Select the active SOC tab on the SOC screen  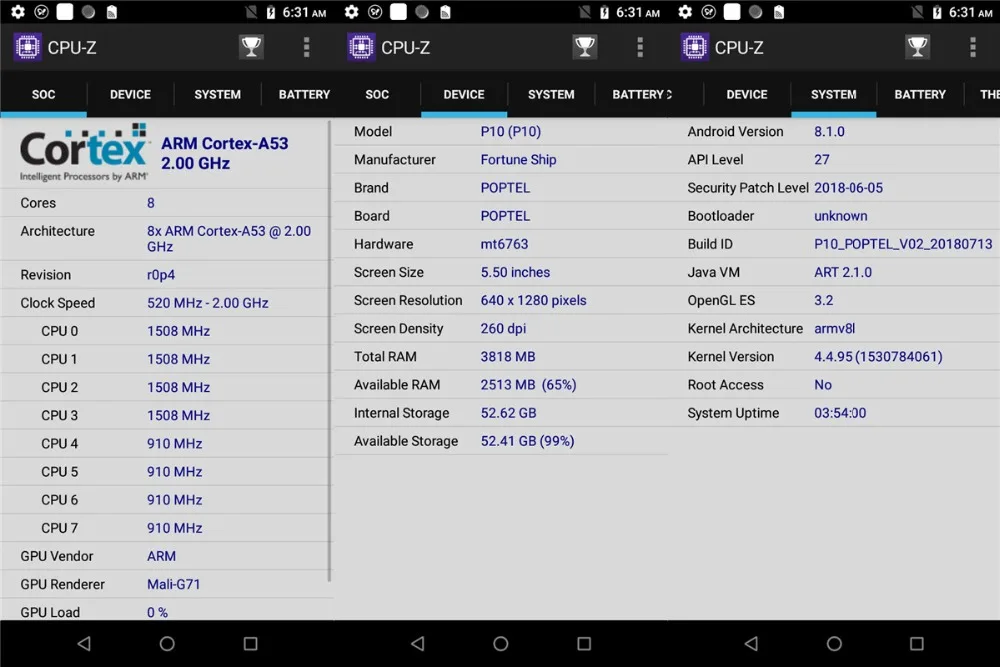click(x=43, y=94)
